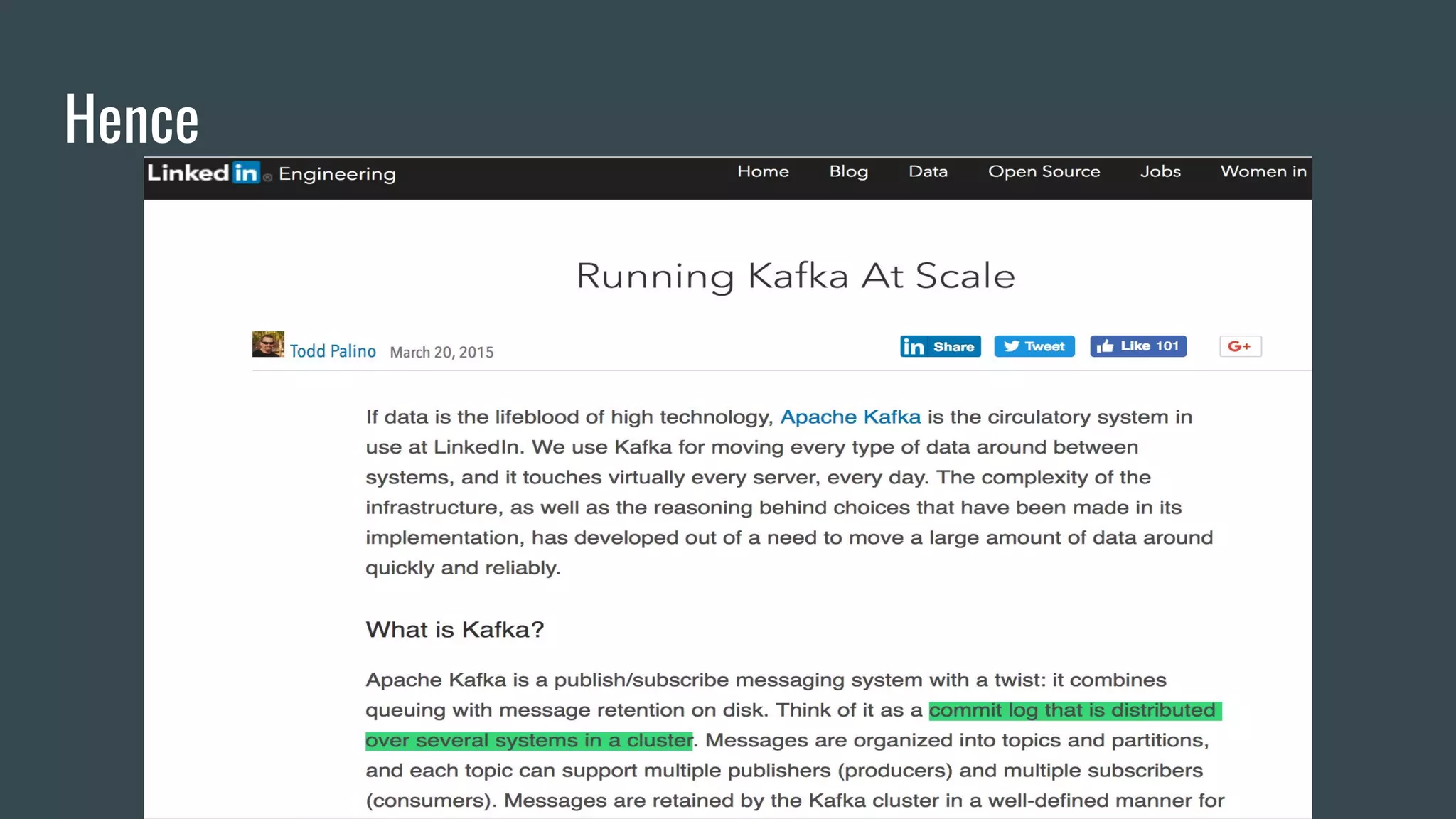
Task: Click the green highlighted commit log text
Action: (1074, 710)
